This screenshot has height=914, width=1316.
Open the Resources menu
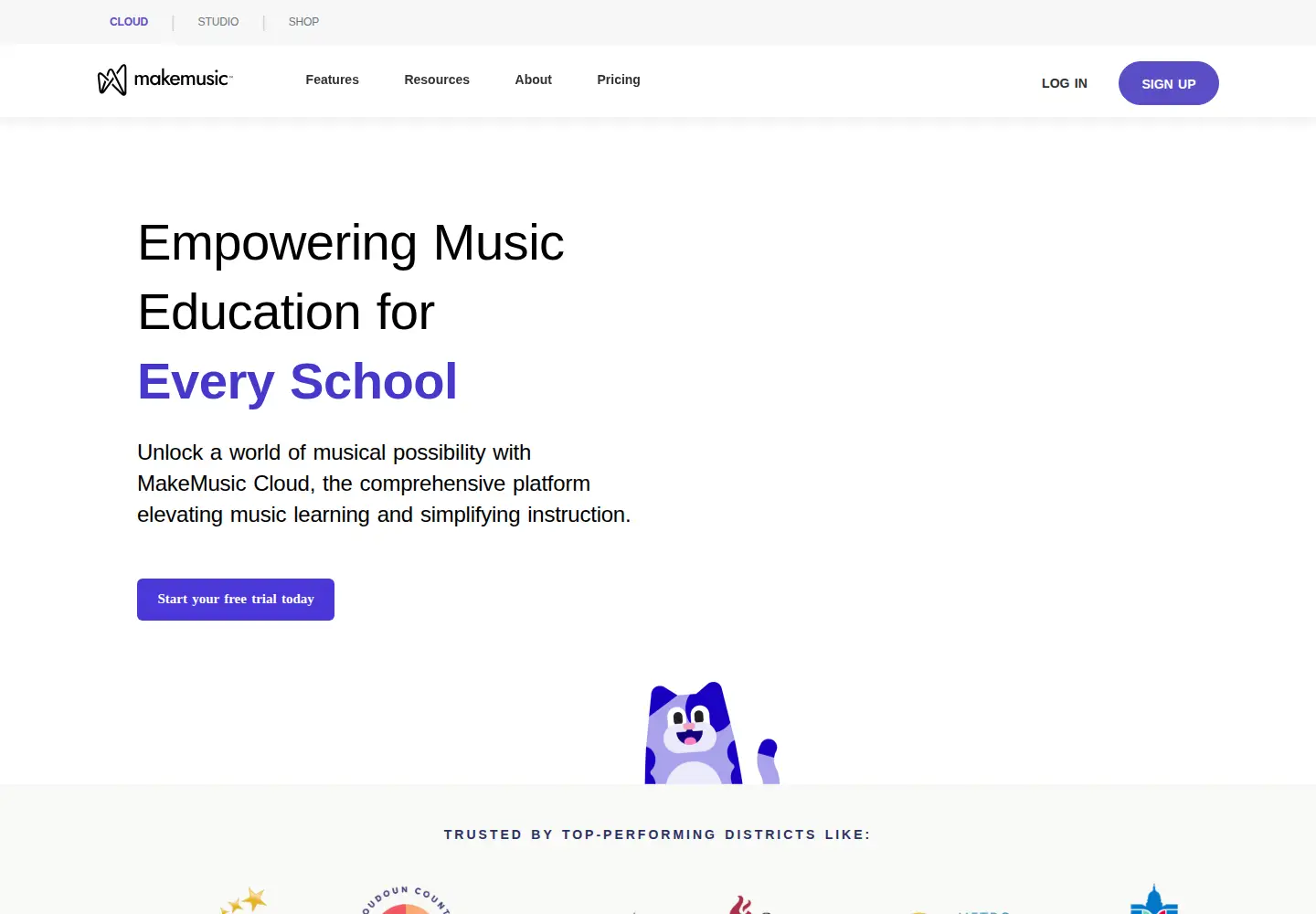pos(437,80)
